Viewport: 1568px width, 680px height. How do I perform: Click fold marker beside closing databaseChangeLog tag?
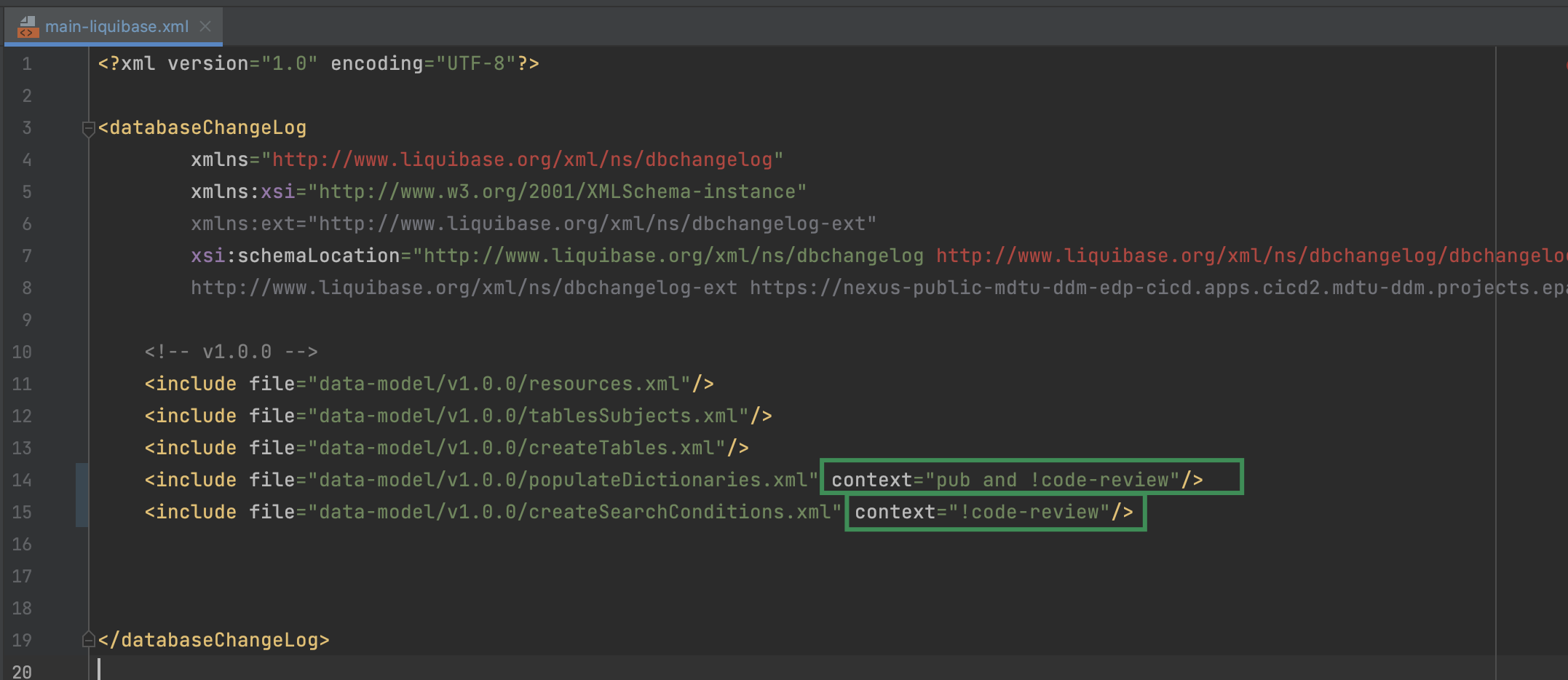88,640
